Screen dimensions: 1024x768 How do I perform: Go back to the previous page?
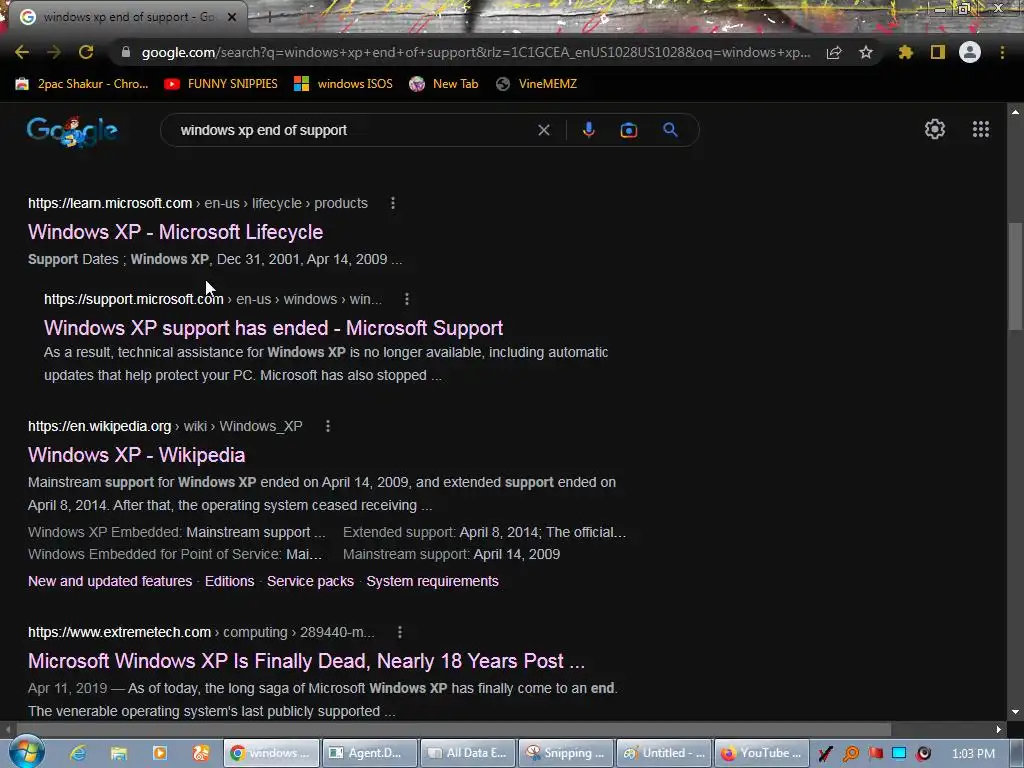[x=22, y=52]
